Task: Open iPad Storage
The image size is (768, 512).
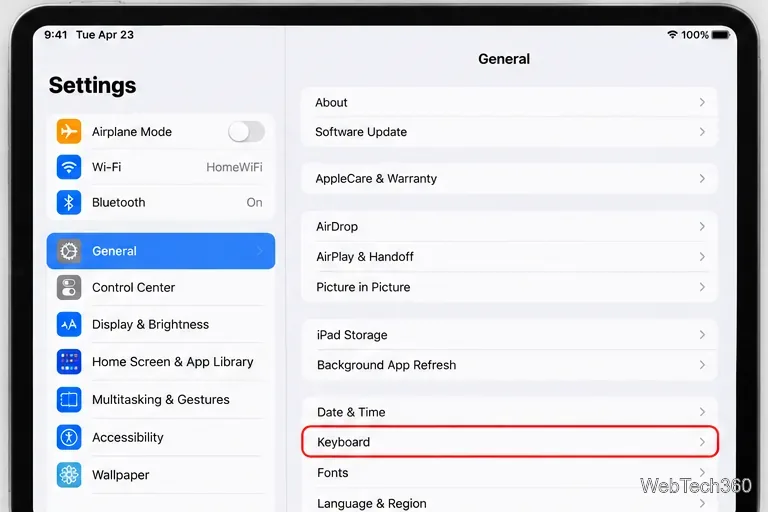Action: (509, 335)
